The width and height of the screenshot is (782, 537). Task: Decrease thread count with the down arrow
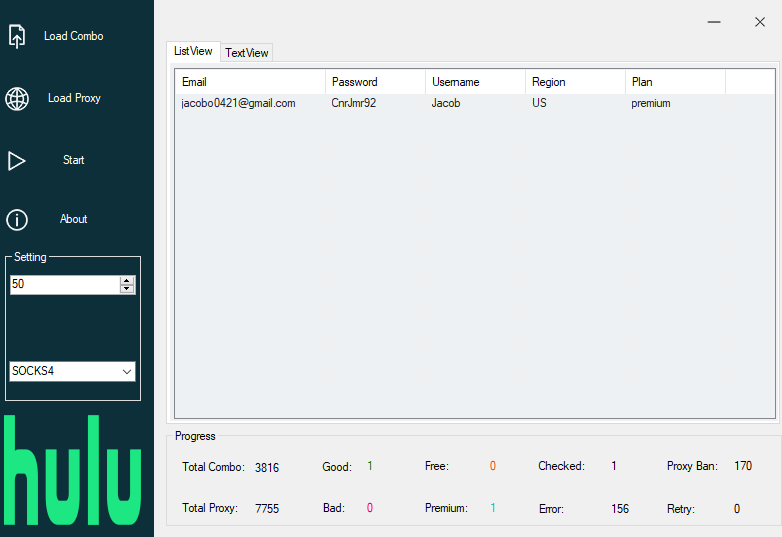click(x=127, y=289)
